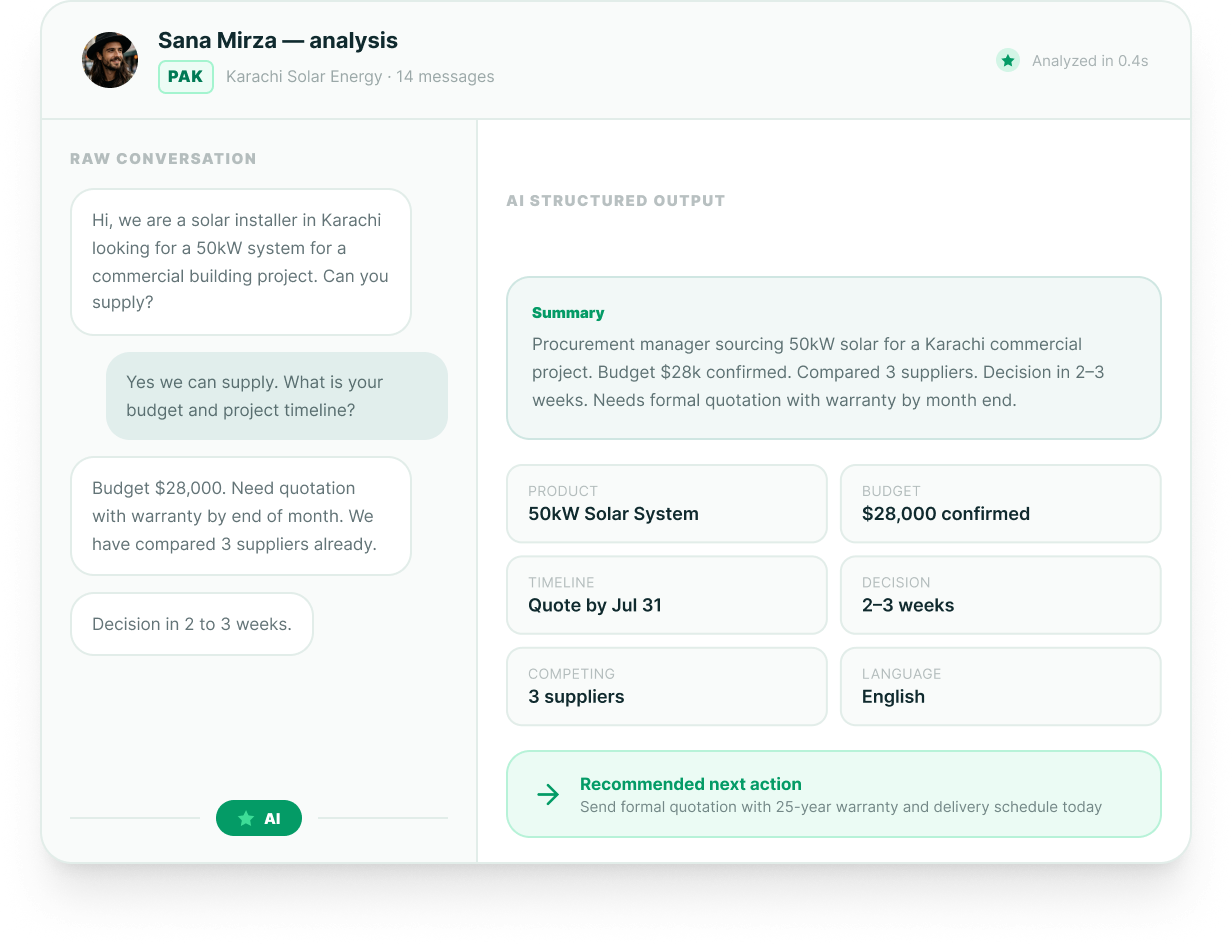Click the RAW CONVERSATION heading

click(163, 159)
